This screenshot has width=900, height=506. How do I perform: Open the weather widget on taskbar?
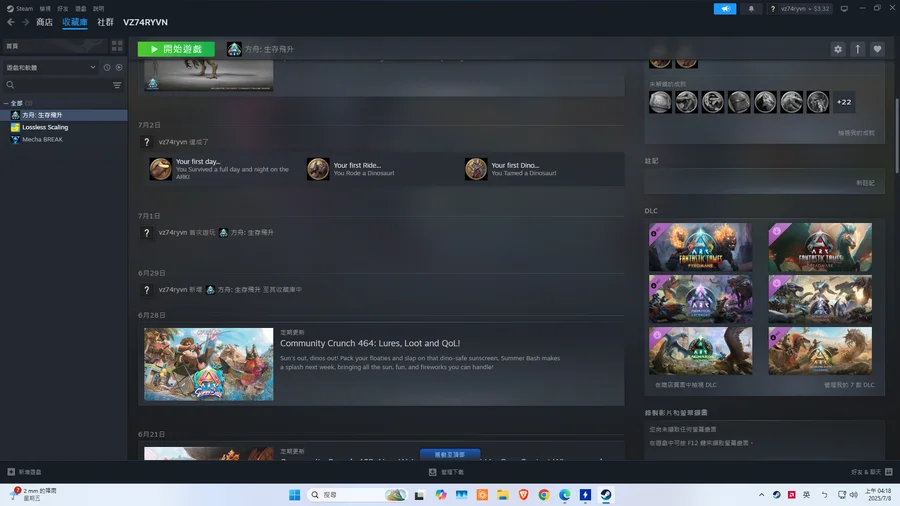(34, 495)
